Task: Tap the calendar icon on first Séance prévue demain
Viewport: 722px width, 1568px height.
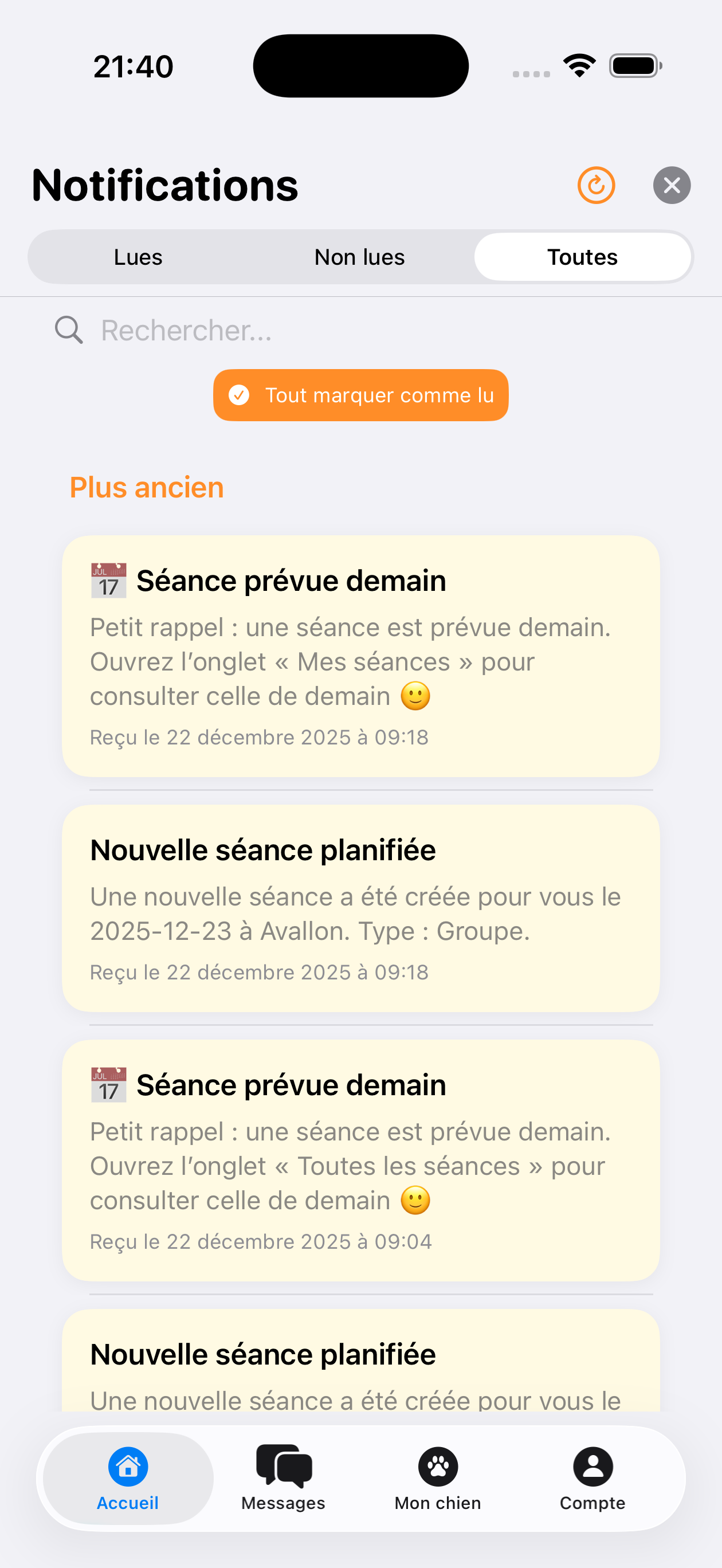Action: 109,581
